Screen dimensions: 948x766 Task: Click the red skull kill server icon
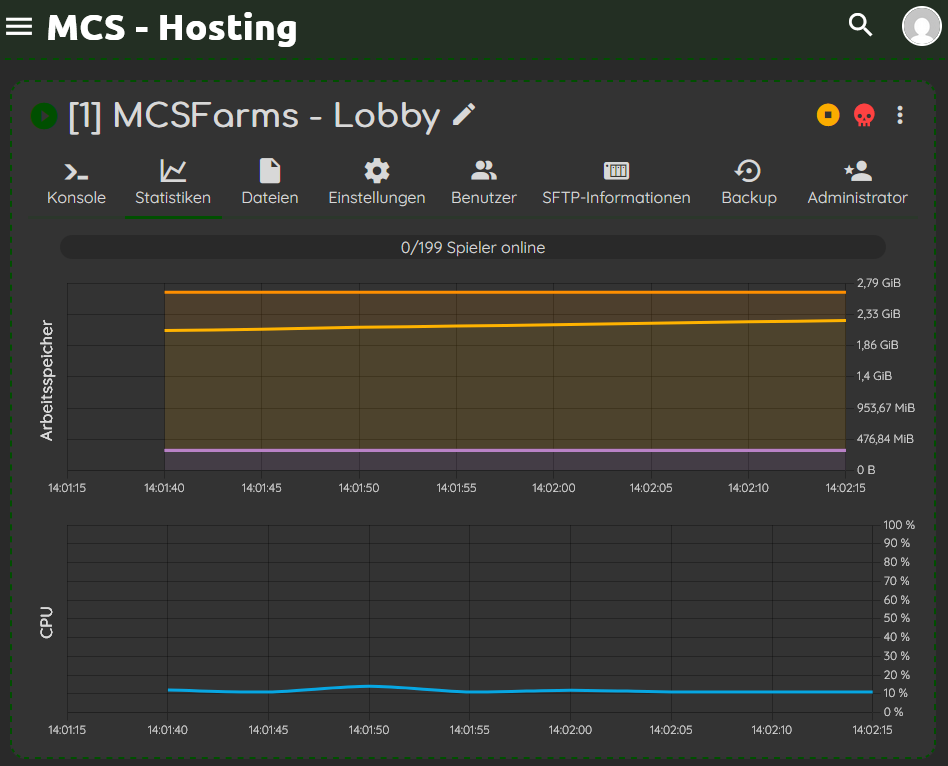[x=863, y=116]
